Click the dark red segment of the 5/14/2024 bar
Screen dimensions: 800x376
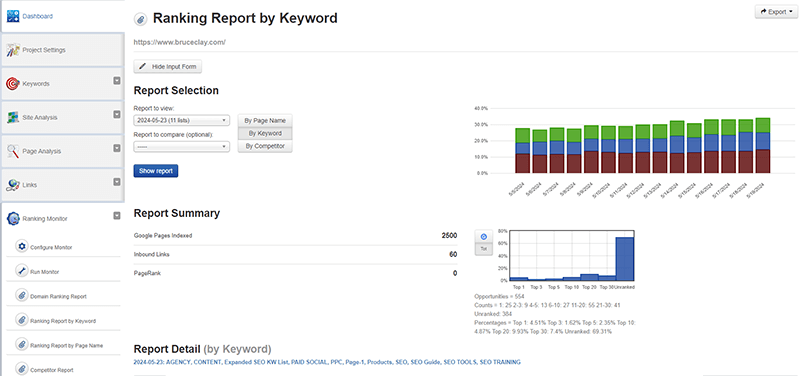point(677,163)
